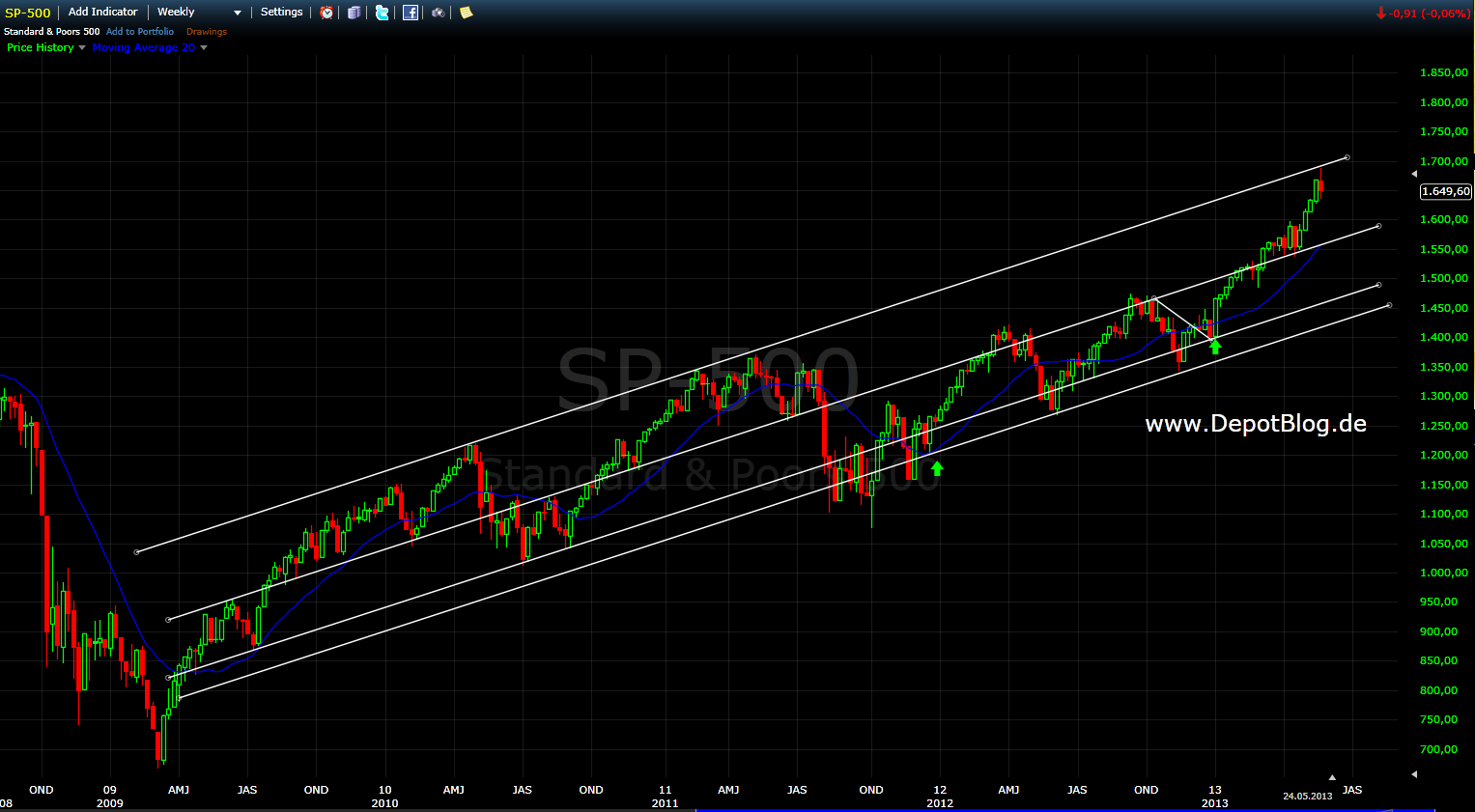Click the SP-500 symbol label

tap(28, 13)
